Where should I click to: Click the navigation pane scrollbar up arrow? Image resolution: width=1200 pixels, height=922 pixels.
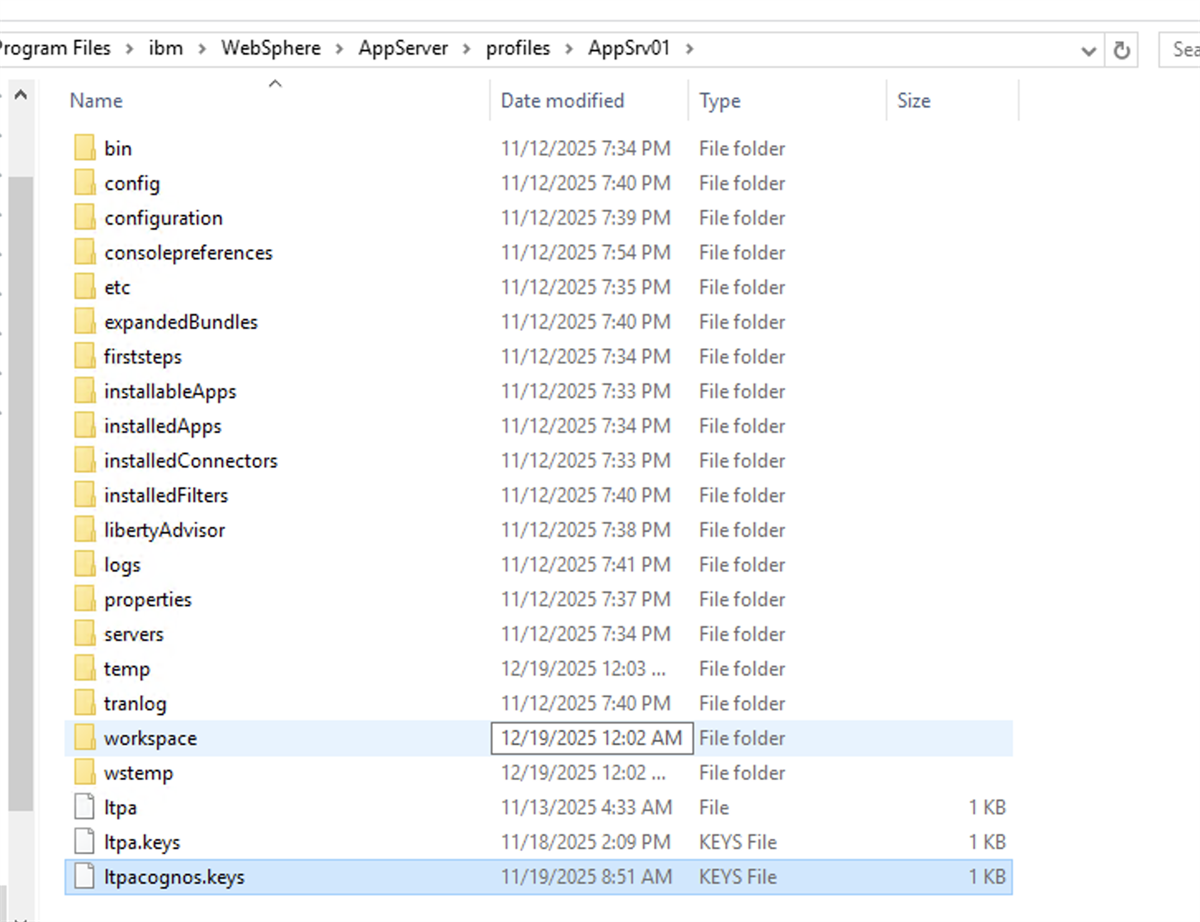pyautogui.click(x=20, y=95)
